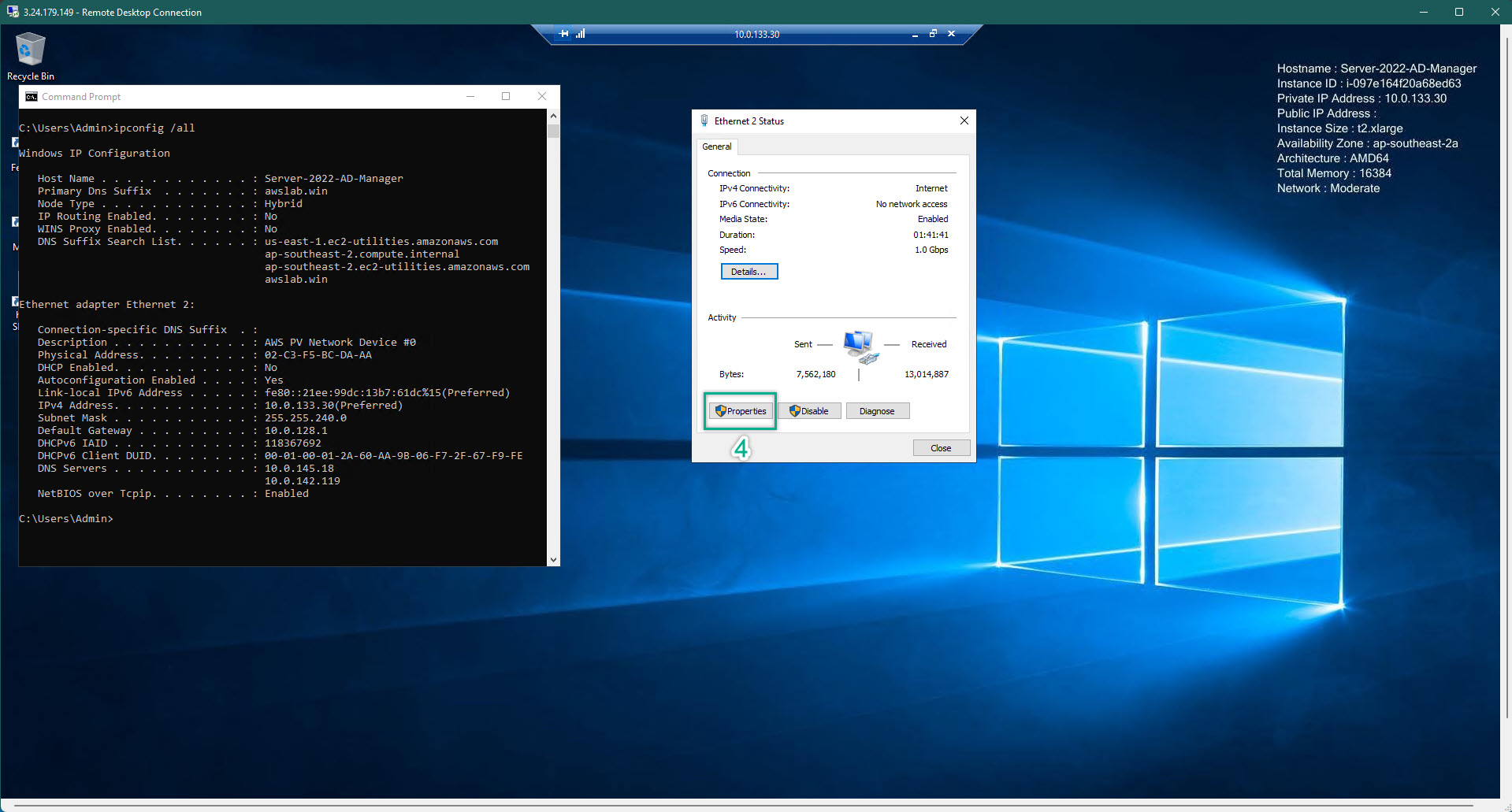Screen dimensions: 1512x812
Task: Click DNS server 10.0.145.18 entry
Action: click(x=299, y=469)
